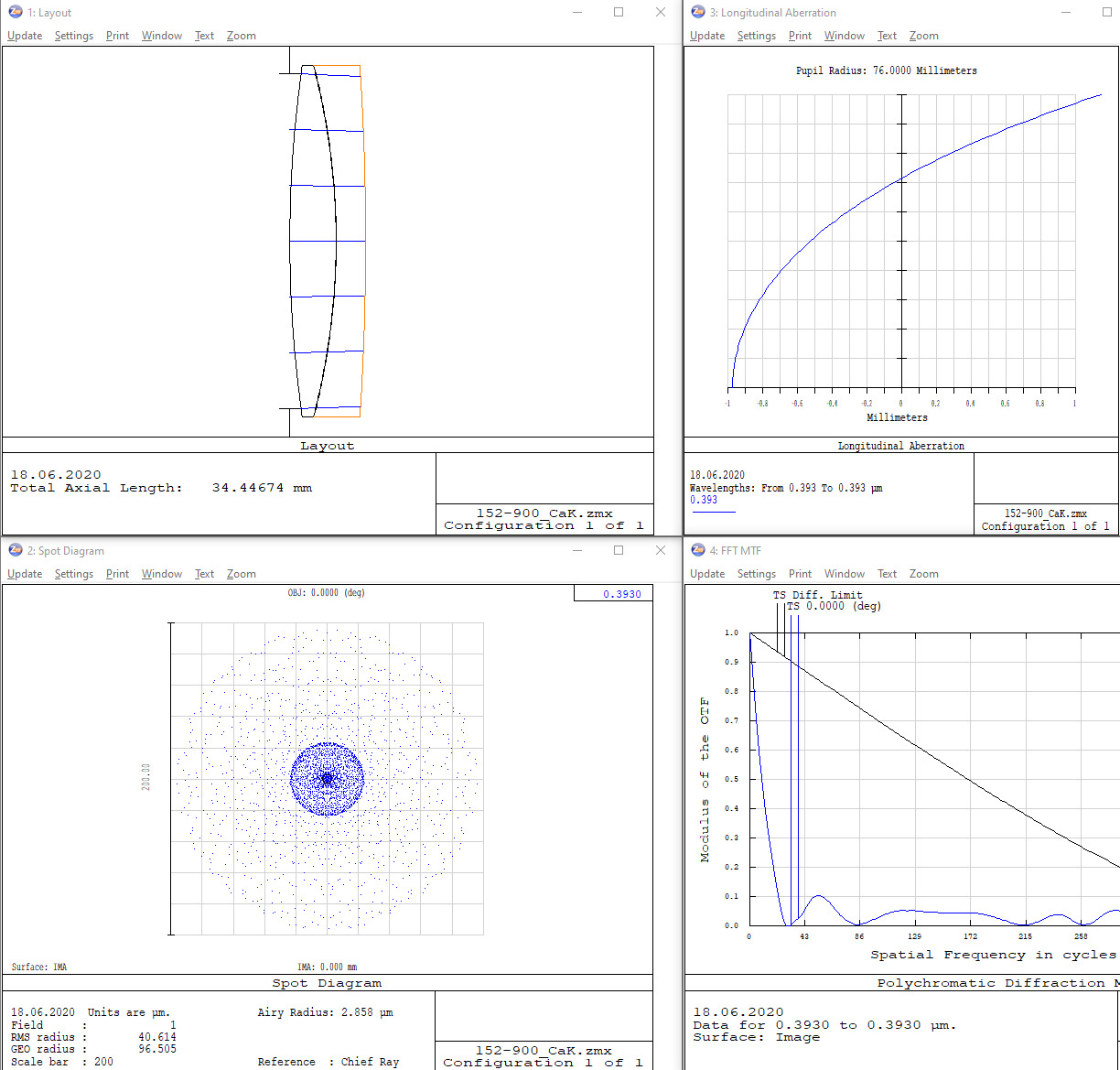Screen dimensions: 1120x1070
Task: Open Settings menu in Longitudinal Aberration window
Action: pyautogui.click(x=756, y=36)
